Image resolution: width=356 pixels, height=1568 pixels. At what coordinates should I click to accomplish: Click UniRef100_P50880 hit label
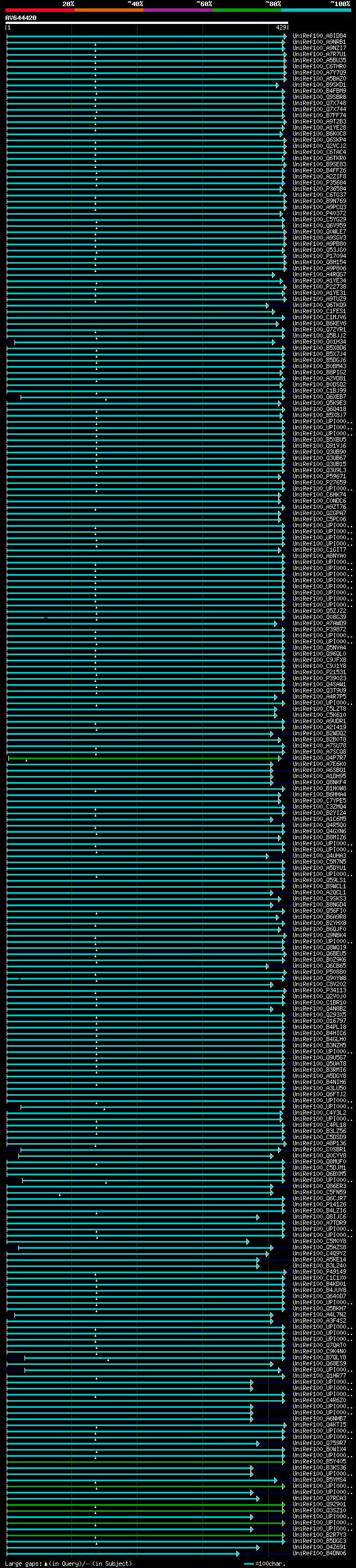(319, 972)
